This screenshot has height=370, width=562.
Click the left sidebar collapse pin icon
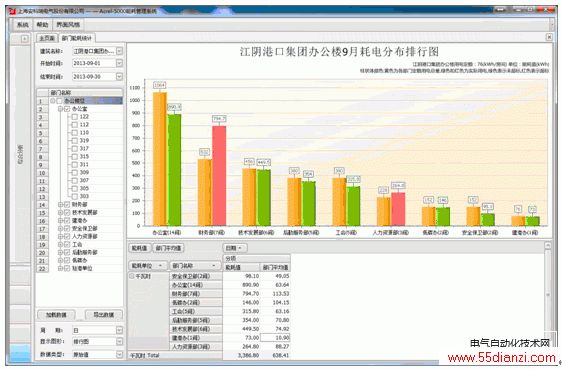24,38
